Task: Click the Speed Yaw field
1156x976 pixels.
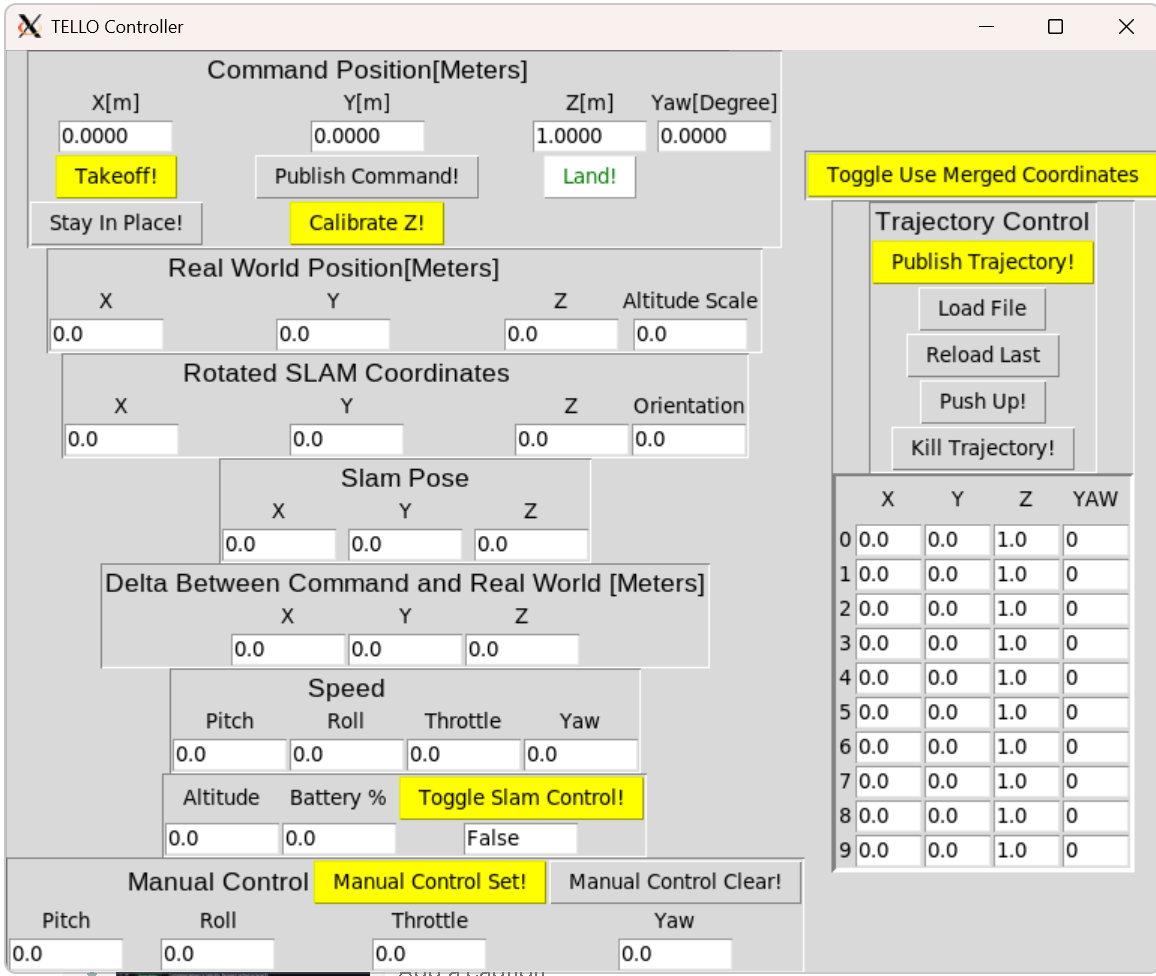Action: click(x=581, y=754)
